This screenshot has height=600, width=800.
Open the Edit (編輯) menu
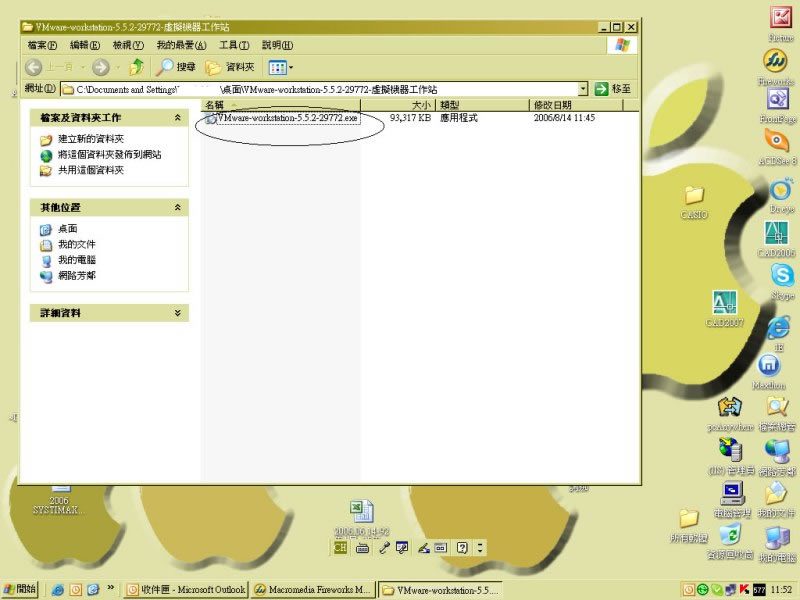tap(85, 45)
